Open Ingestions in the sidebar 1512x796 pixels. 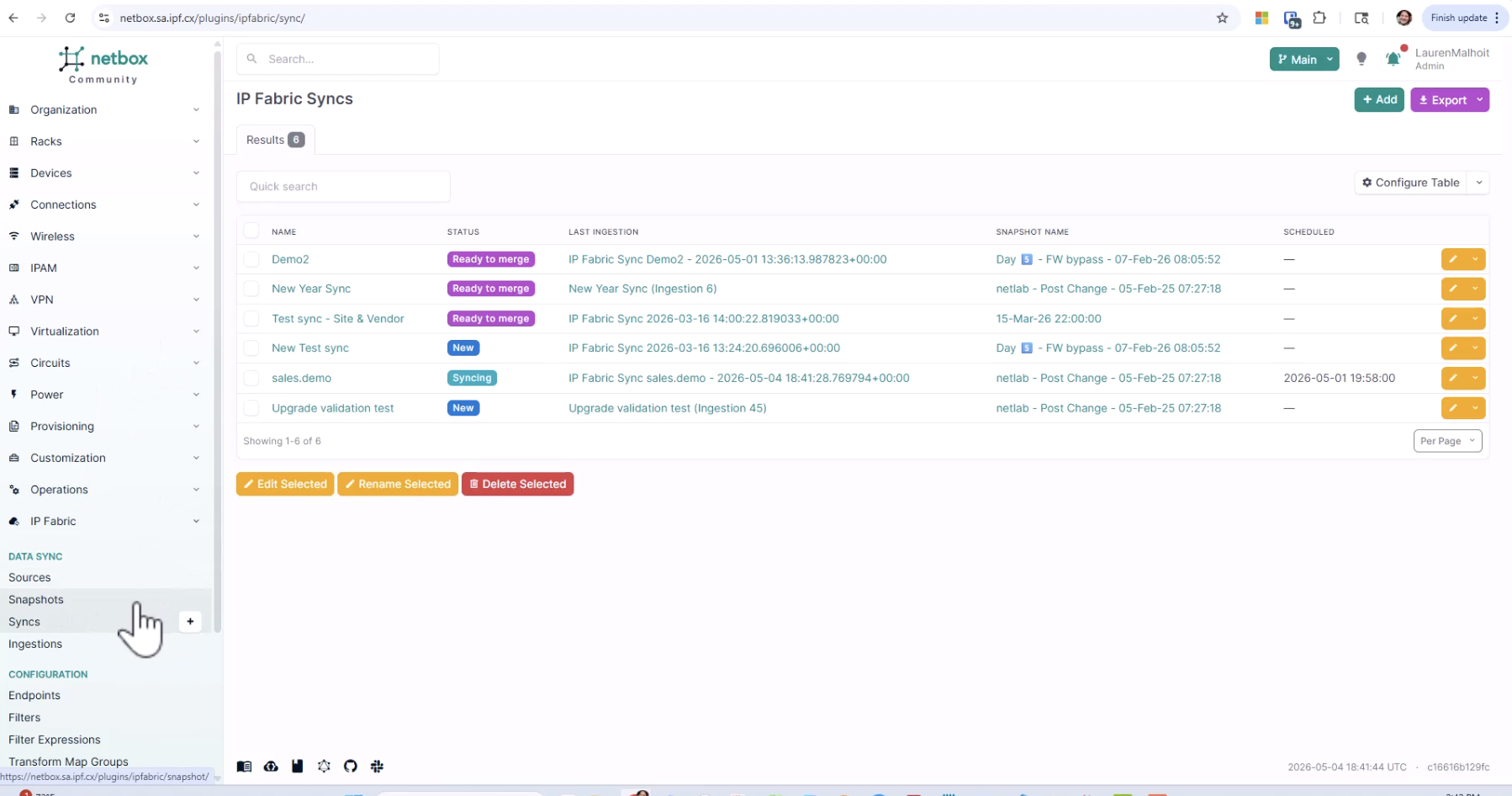pos(35,644)
